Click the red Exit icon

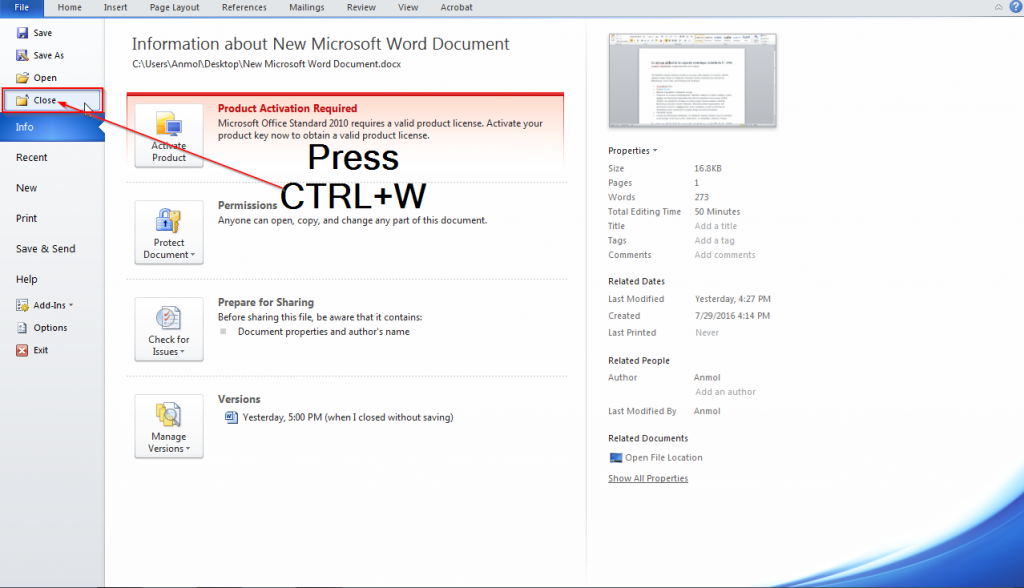[22, 350]
